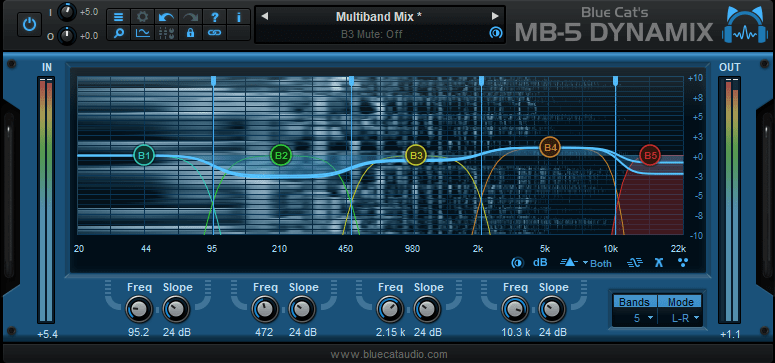Open the about info icon
This screenshot has width=775, height=363.
[x=239, y=17]
